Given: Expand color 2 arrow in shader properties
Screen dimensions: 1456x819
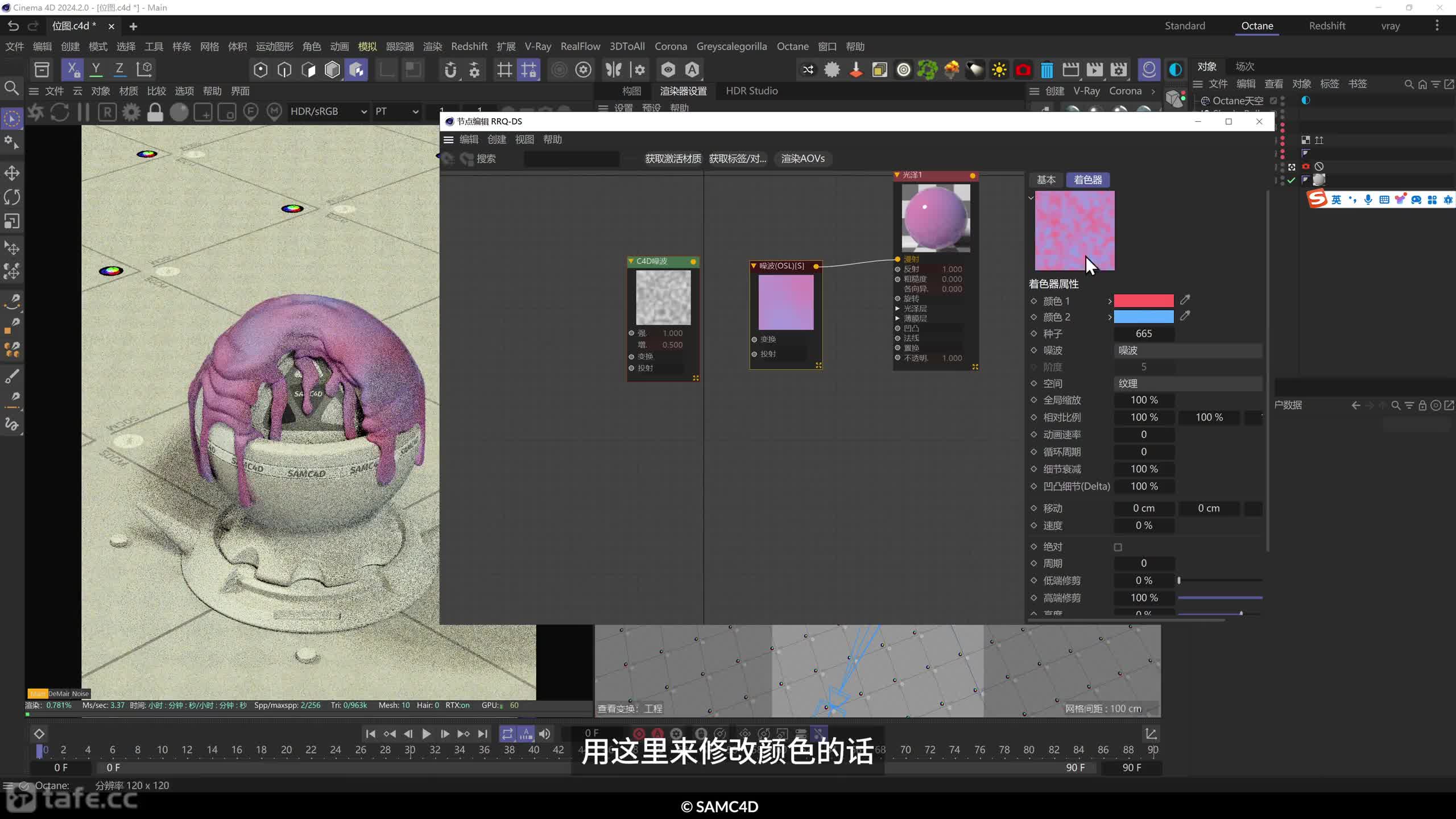Looking at the screenshot, I should coord(1110,317).
